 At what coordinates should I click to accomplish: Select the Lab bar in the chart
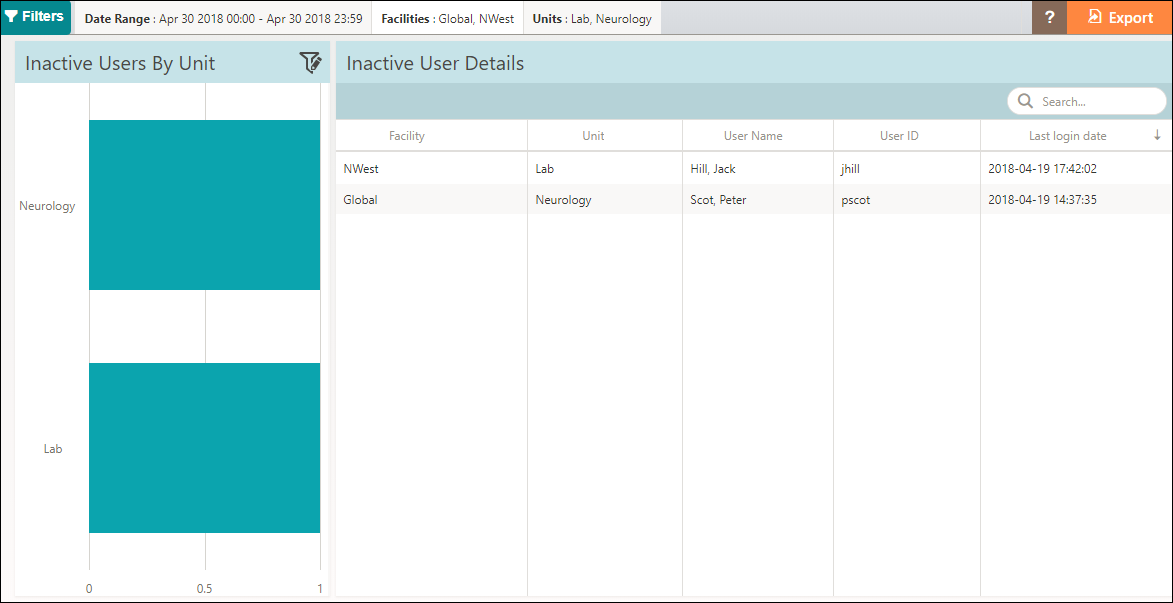204,448
